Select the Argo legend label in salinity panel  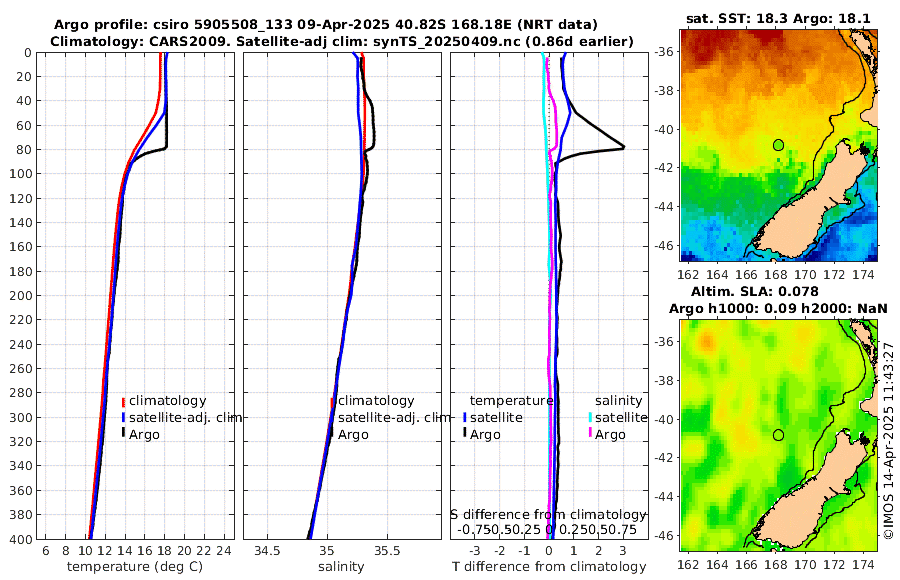(353, 434)
